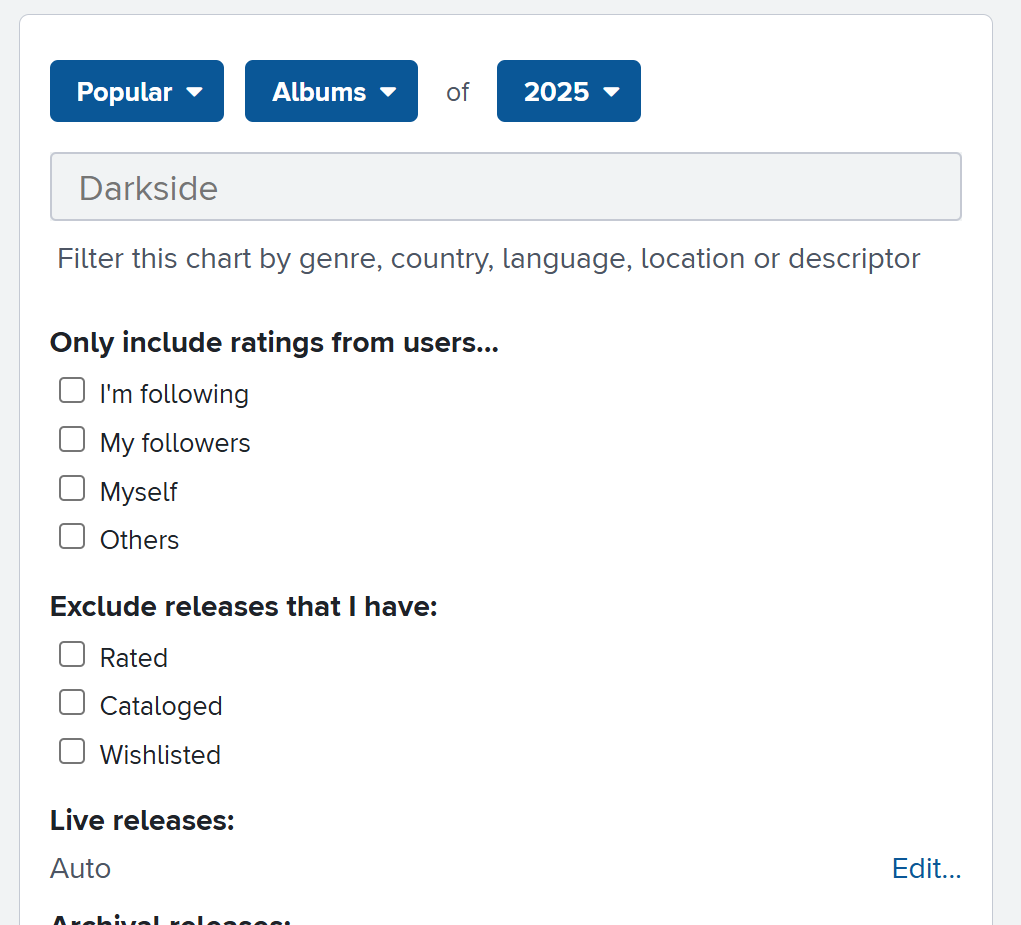Check the "My followers" checkbox
The width and height of the screenshot is (1021, 925).
point(72,439)
